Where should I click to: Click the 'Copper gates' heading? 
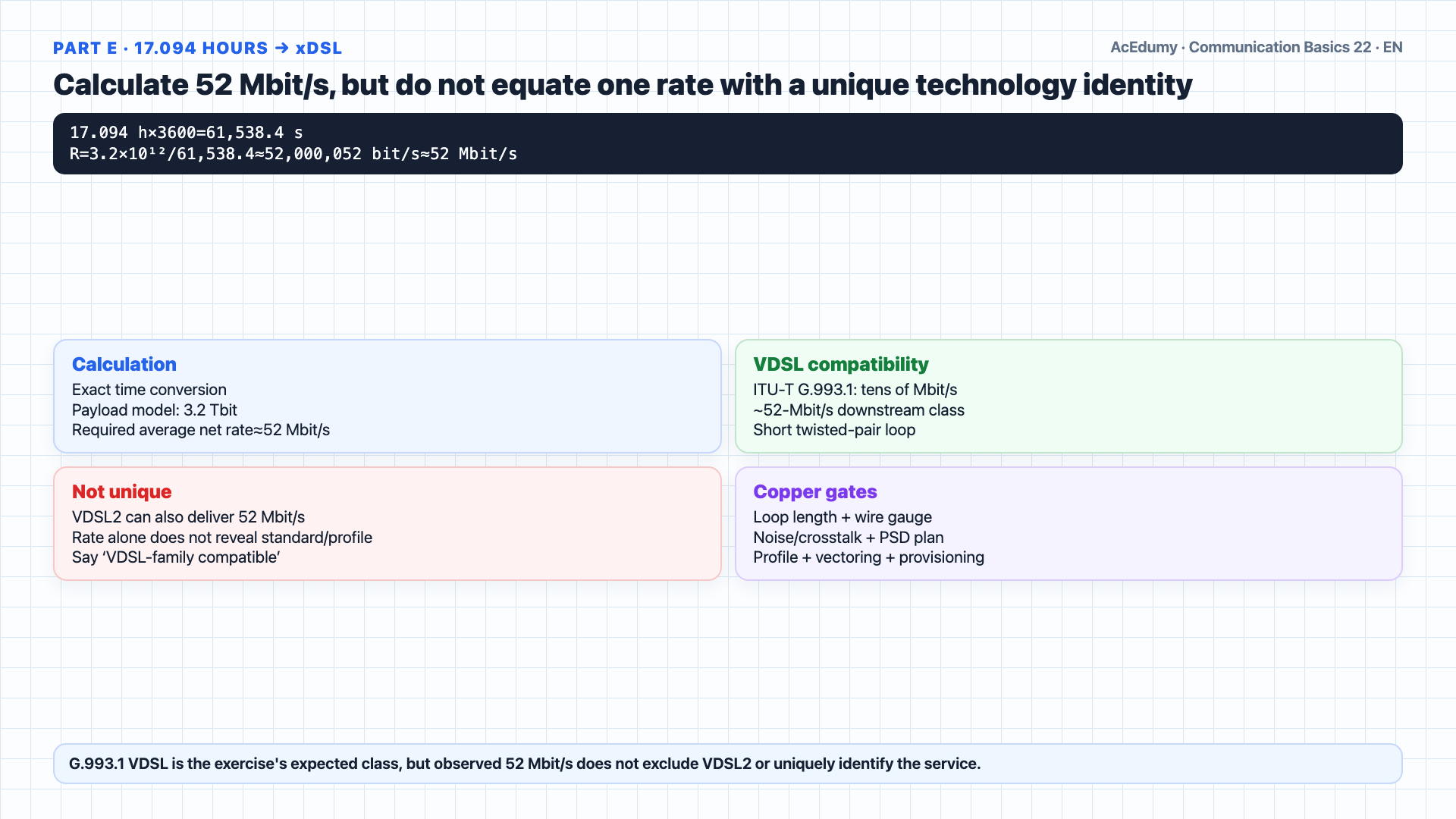click(815, 491)
